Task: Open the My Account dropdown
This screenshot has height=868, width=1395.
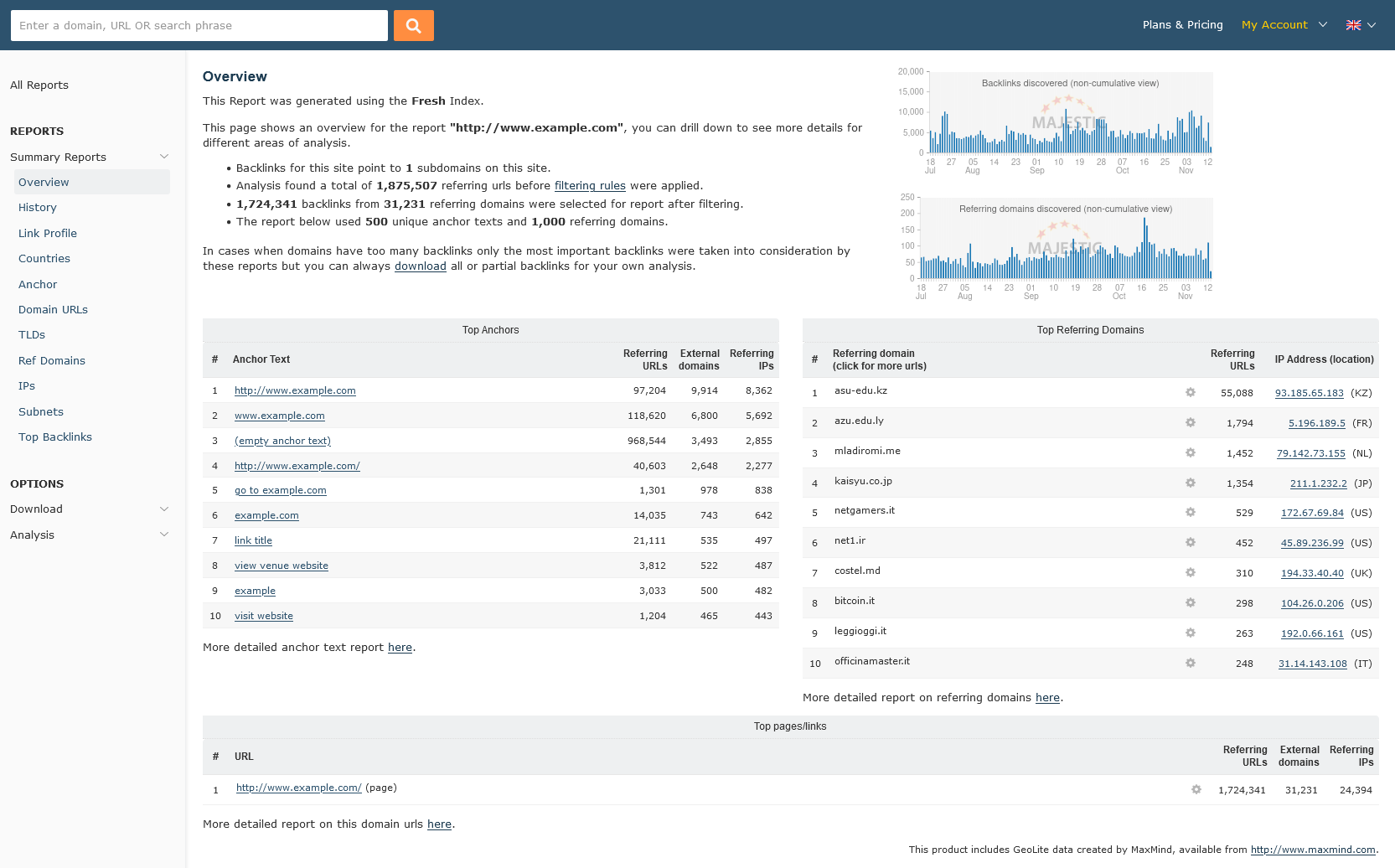Action: 1284,25
